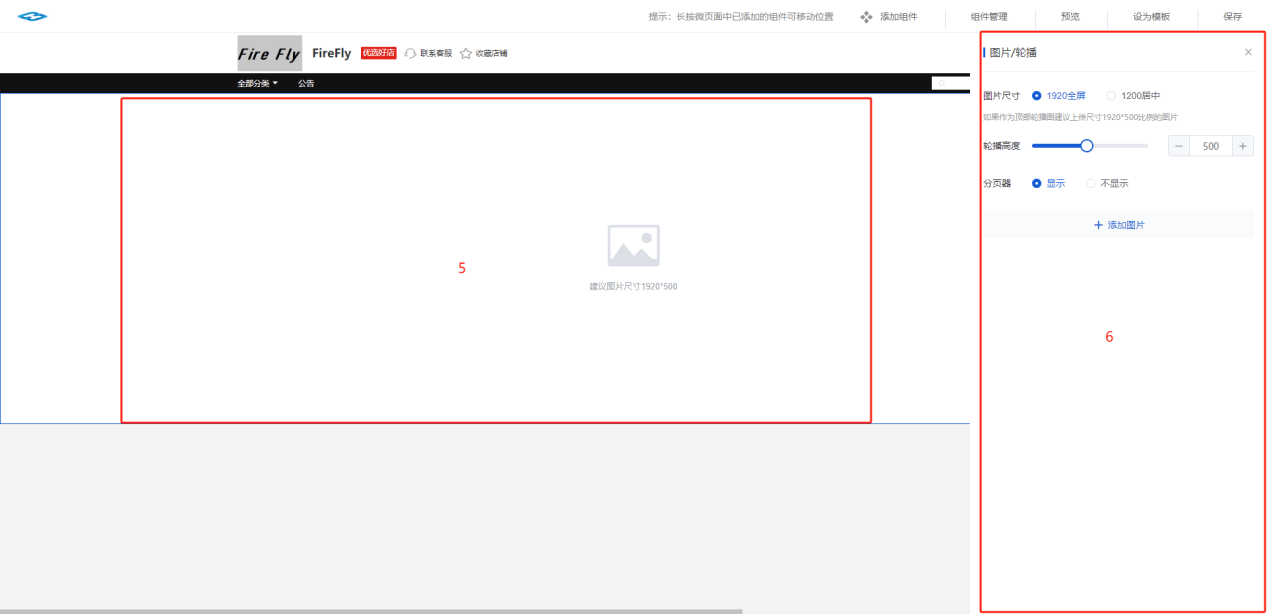Expand the 全部分类 dropdown
Screen dimensions: 1267x614
coord(258,83)
